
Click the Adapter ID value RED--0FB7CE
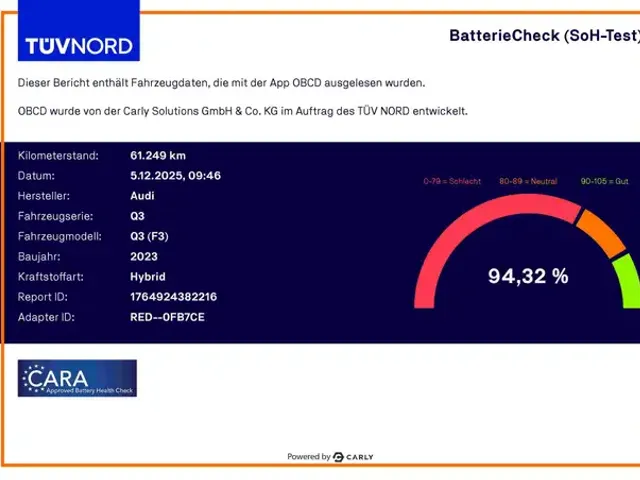[167, 317]
